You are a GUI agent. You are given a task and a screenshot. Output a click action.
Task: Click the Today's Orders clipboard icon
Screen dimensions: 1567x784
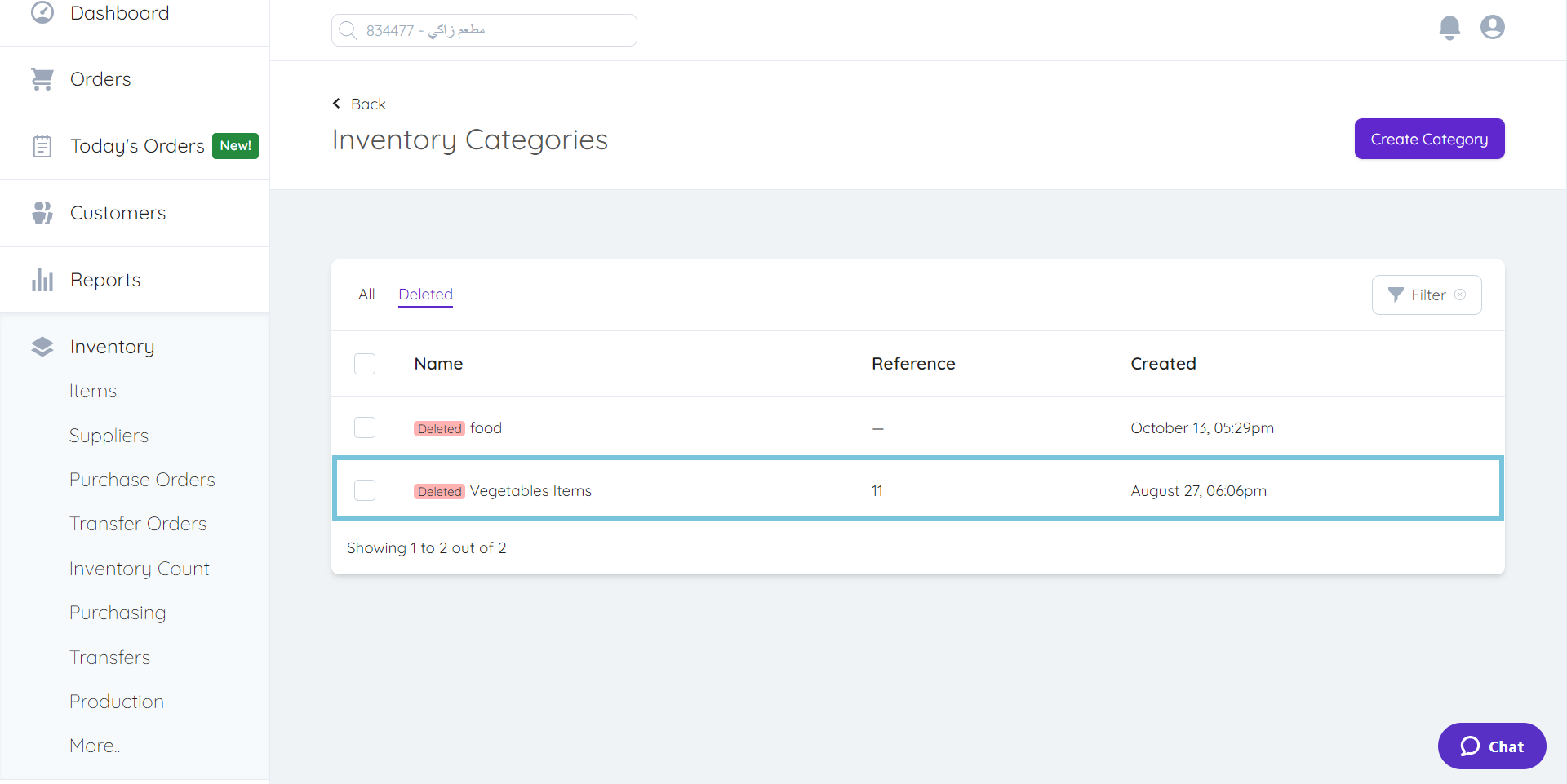tap(42, 146)
